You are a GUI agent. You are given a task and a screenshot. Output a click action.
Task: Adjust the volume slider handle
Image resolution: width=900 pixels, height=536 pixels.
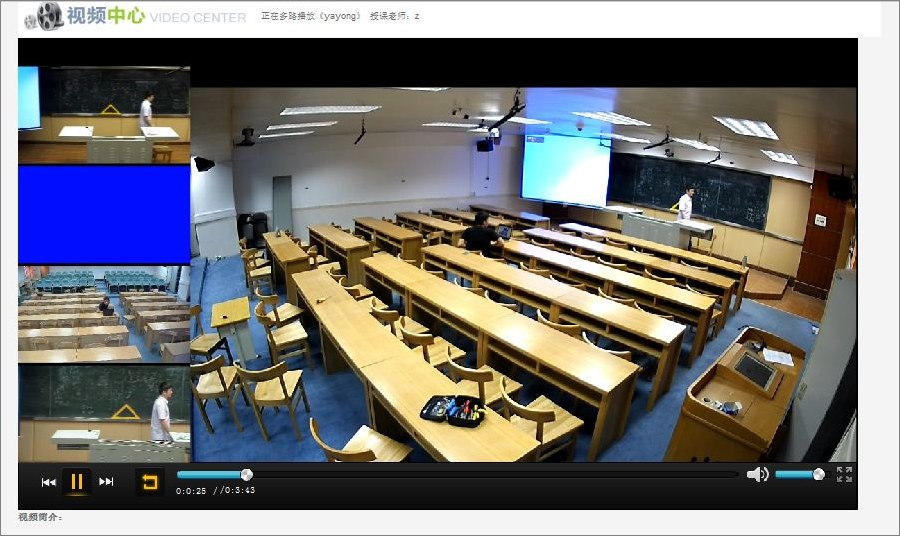pos(819,474)
